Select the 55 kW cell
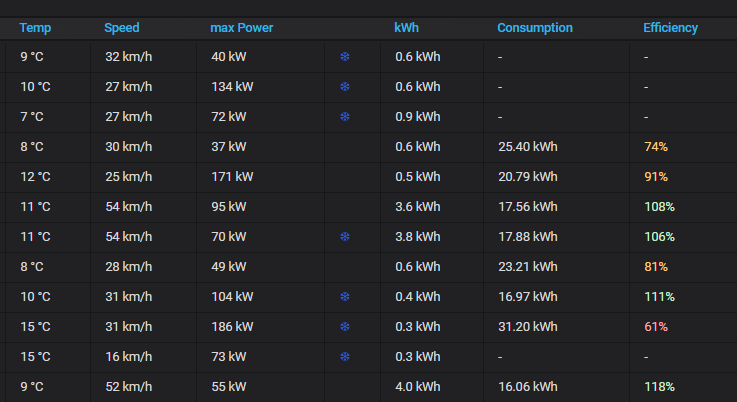The width and height of the screenshot is (737, 402). pyautogui.click(x=228, y=386)
